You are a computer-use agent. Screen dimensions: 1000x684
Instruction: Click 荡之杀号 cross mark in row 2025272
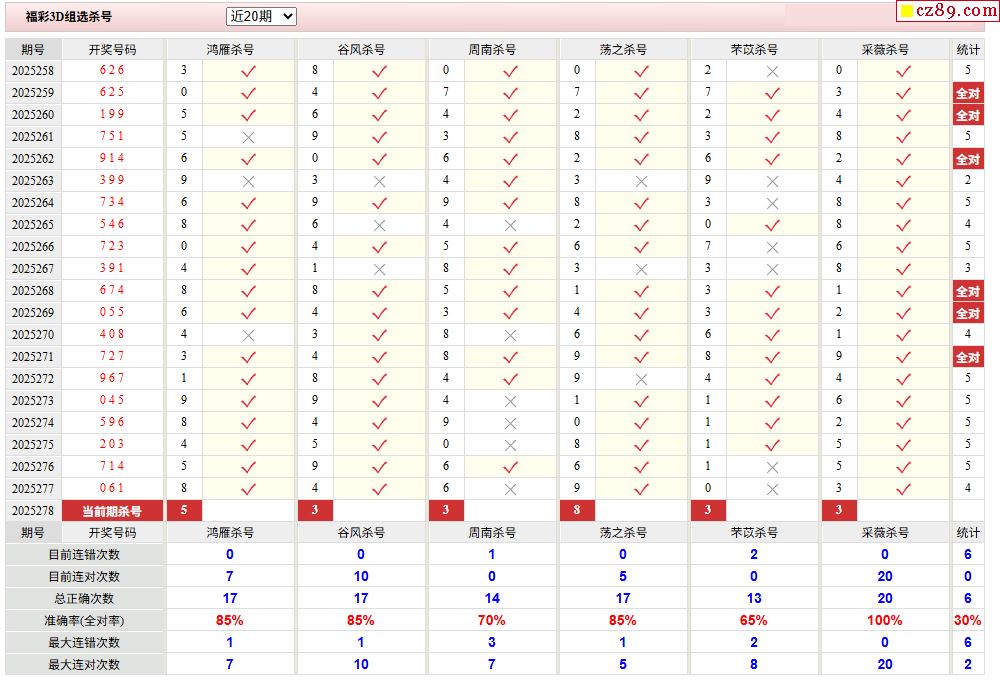point(641,379)
